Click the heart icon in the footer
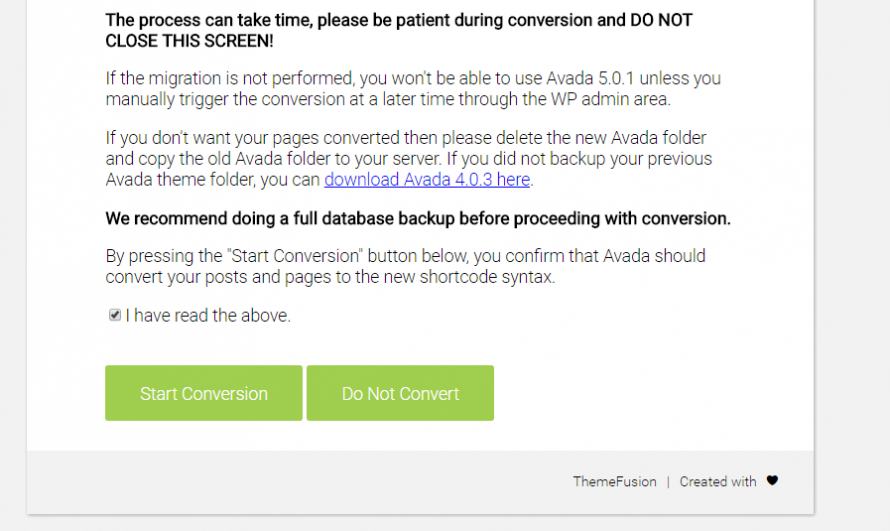 [x=772, y=481]
